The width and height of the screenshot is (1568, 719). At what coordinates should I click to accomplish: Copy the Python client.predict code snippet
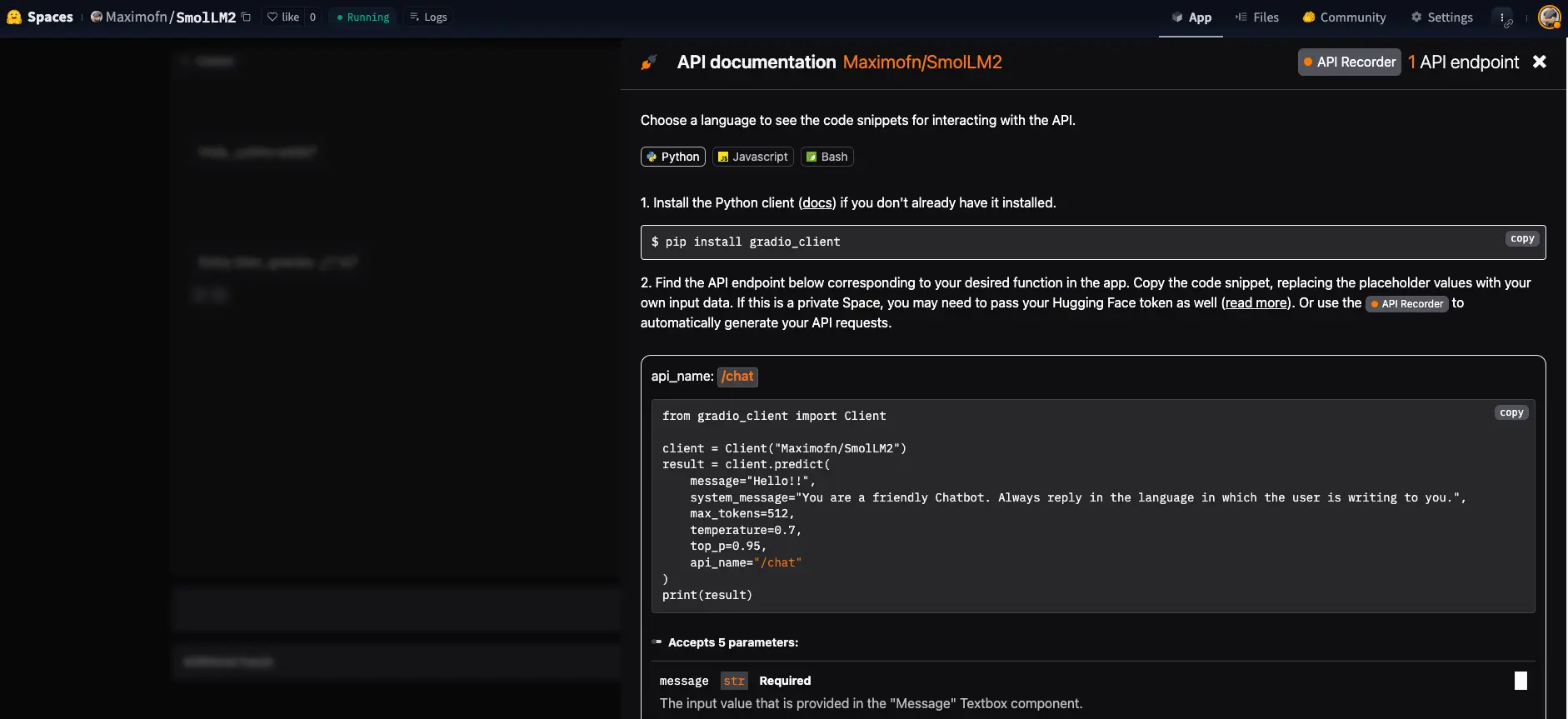coord(1511,412)
